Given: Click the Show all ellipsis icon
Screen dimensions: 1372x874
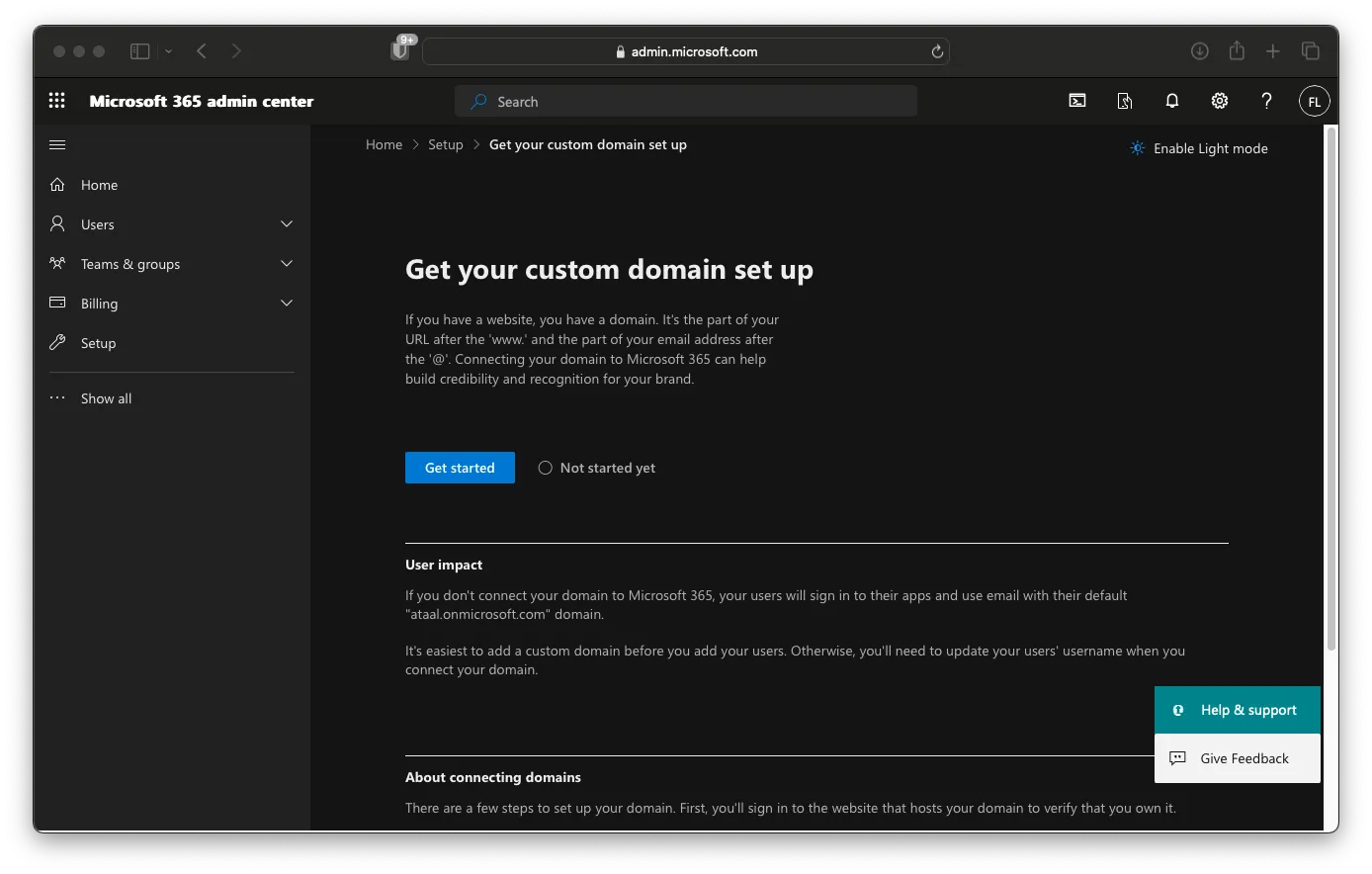Looking at the screenshot, I should [x=57, y=398].
